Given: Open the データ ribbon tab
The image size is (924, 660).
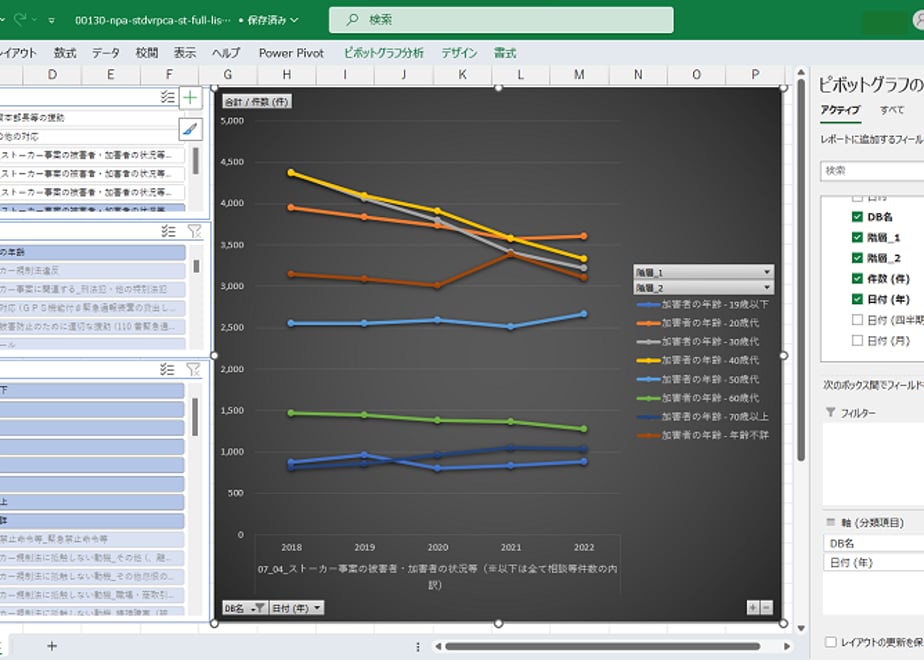Looking at the screenshot, I should (106, 53).
